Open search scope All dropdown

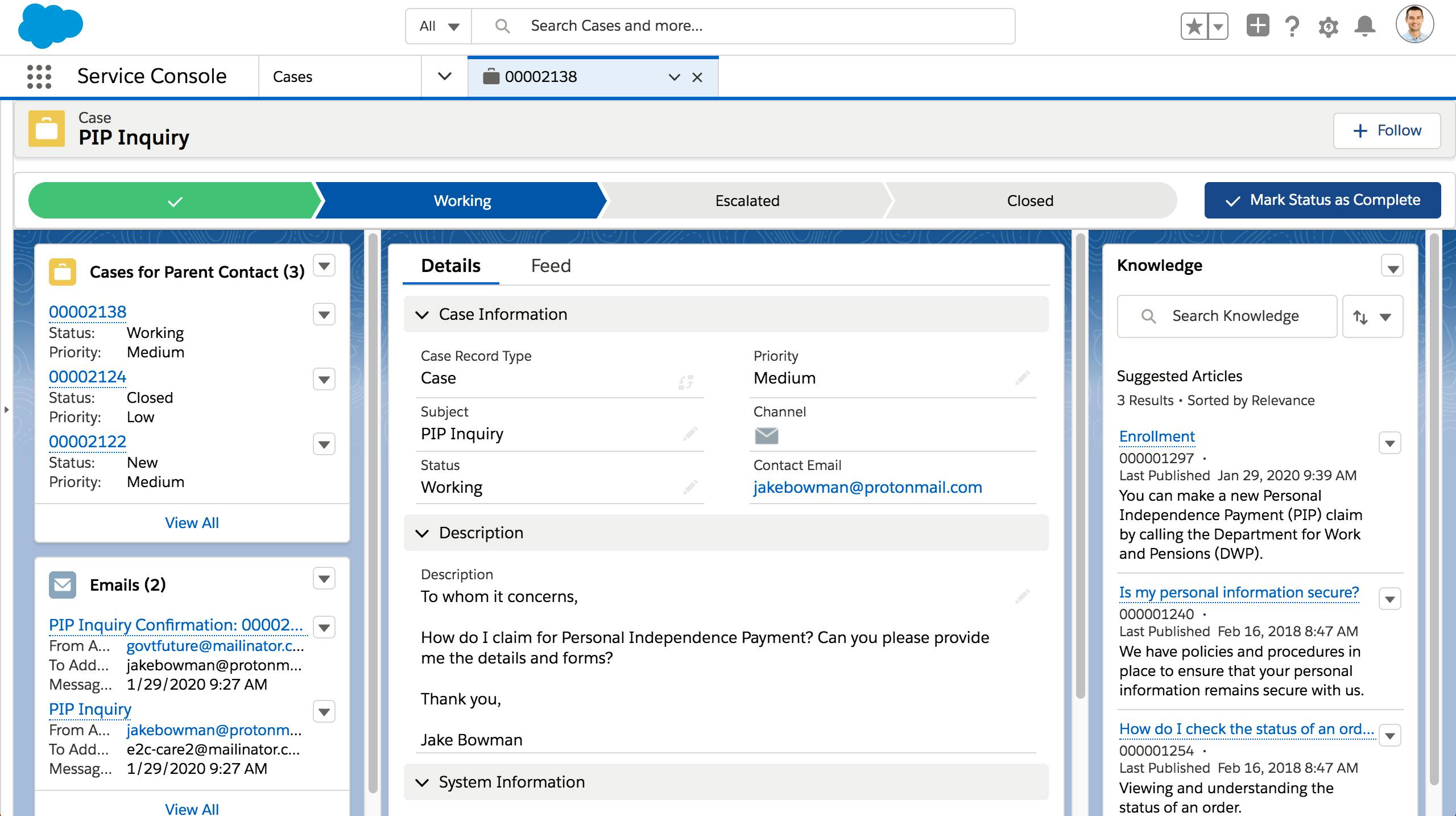[x=439, y=26]
